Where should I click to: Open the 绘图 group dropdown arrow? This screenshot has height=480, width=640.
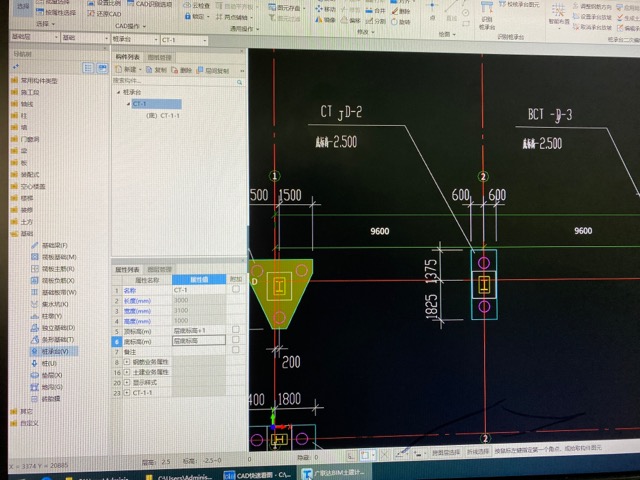coord(454,35)
